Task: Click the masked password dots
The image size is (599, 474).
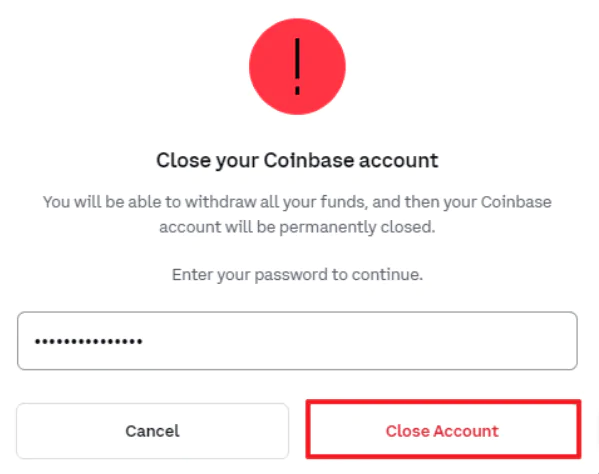Action: coord(89,341)
